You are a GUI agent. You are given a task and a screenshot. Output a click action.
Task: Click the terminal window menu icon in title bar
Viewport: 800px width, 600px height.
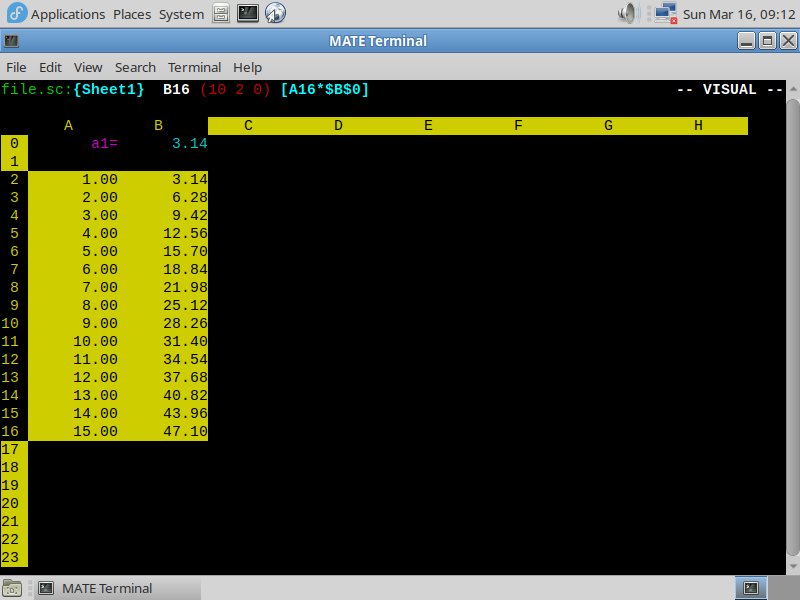(11, 41)
